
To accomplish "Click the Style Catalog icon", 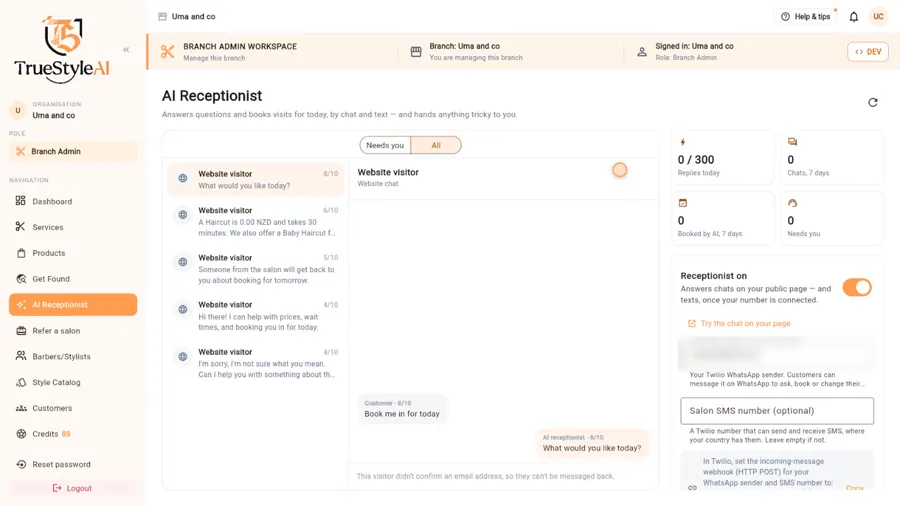I will (x=21, y=382).
